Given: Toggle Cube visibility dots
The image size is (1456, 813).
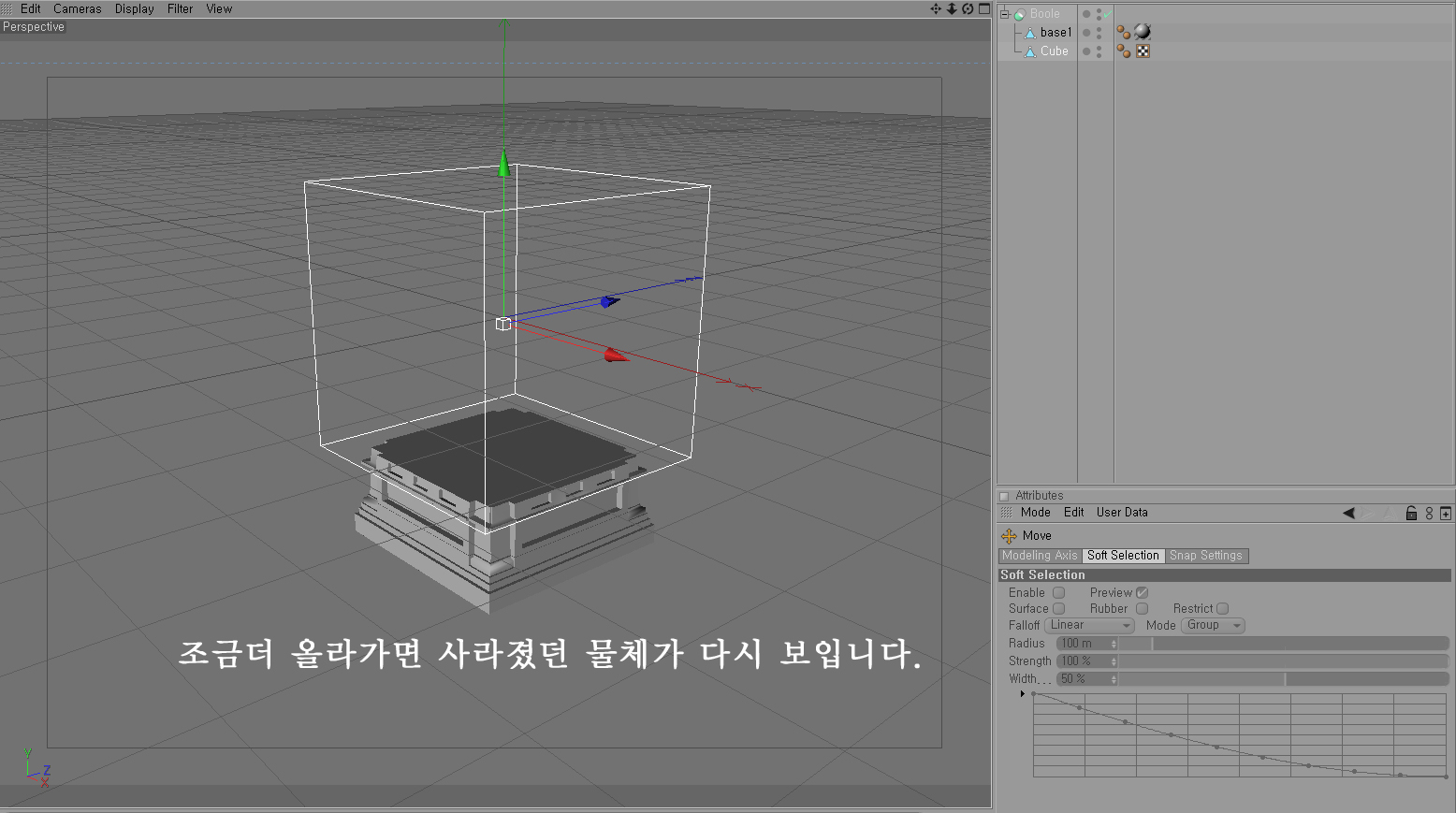Looking at the screenshot, I should tap(1099, 51).
